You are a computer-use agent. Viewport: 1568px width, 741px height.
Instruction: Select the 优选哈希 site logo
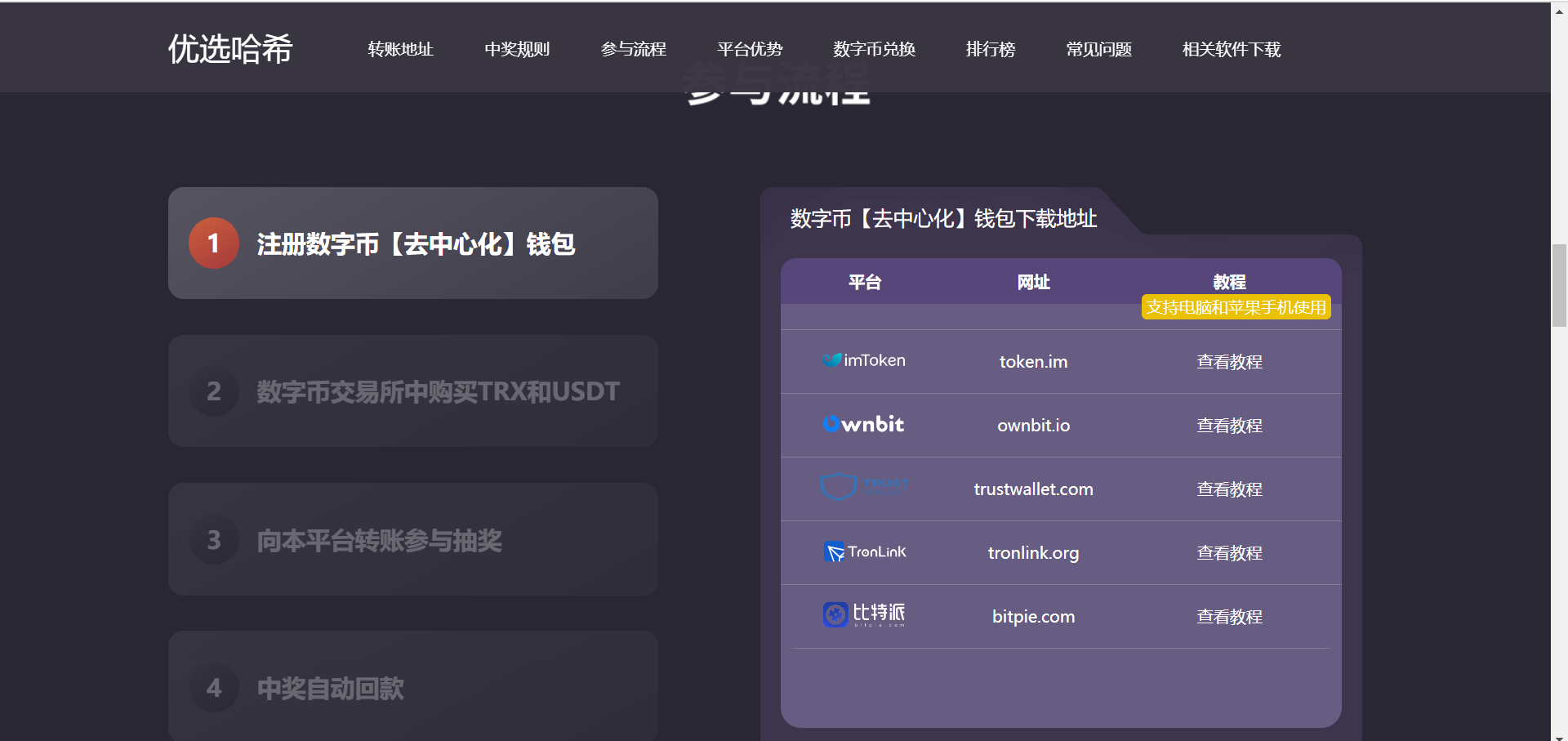pyautogui.click(x=229, y=49)
